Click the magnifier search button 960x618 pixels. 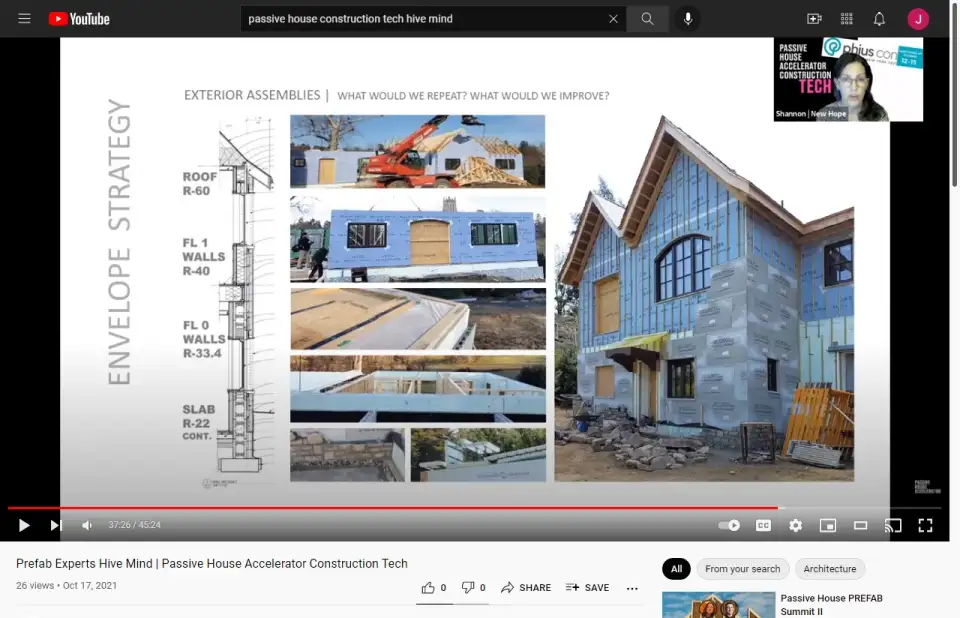(648, 19)
